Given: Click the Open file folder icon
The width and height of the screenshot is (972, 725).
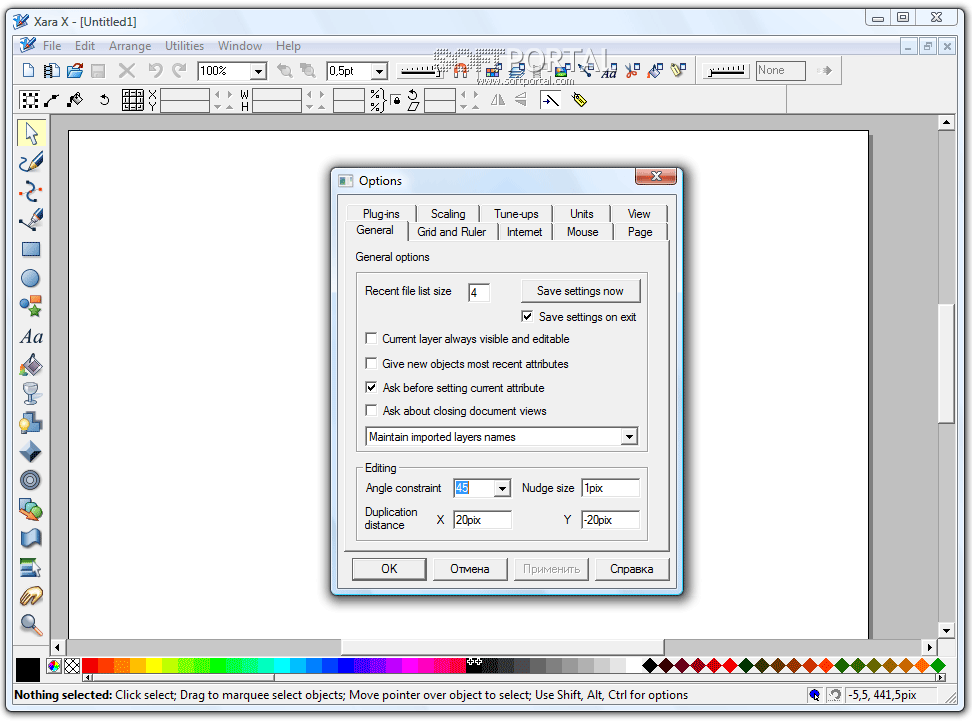Looking at the screenshot, I should point(75,71).
